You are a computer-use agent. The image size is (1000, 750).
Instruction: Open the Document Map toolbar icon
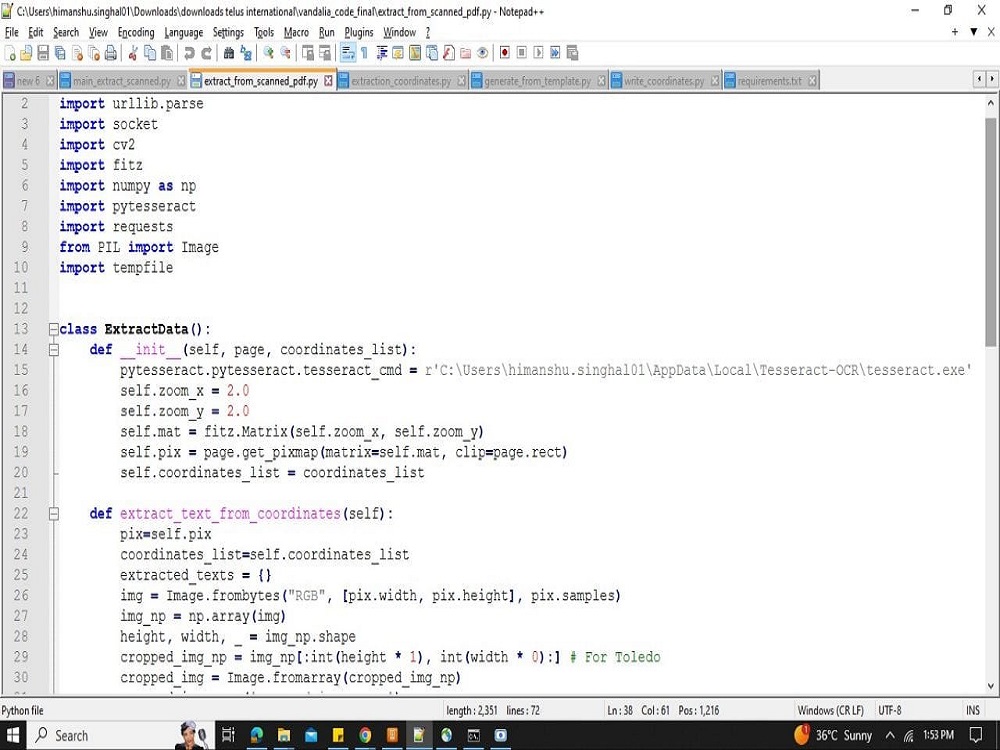pyautogui.click(x=415, y=53)
